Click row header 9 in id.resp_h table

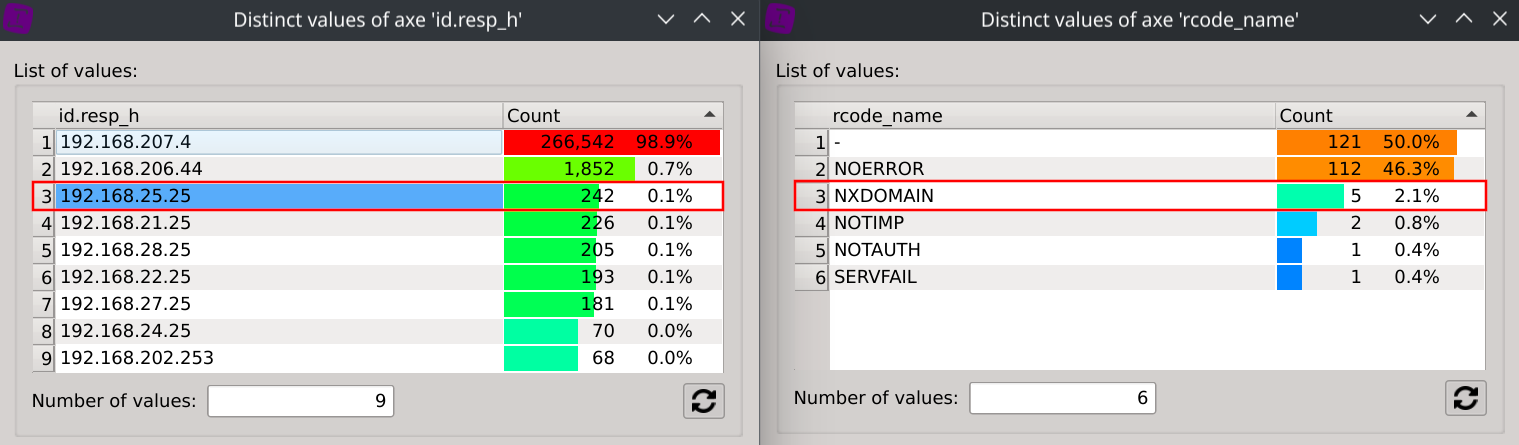point(45,358)
